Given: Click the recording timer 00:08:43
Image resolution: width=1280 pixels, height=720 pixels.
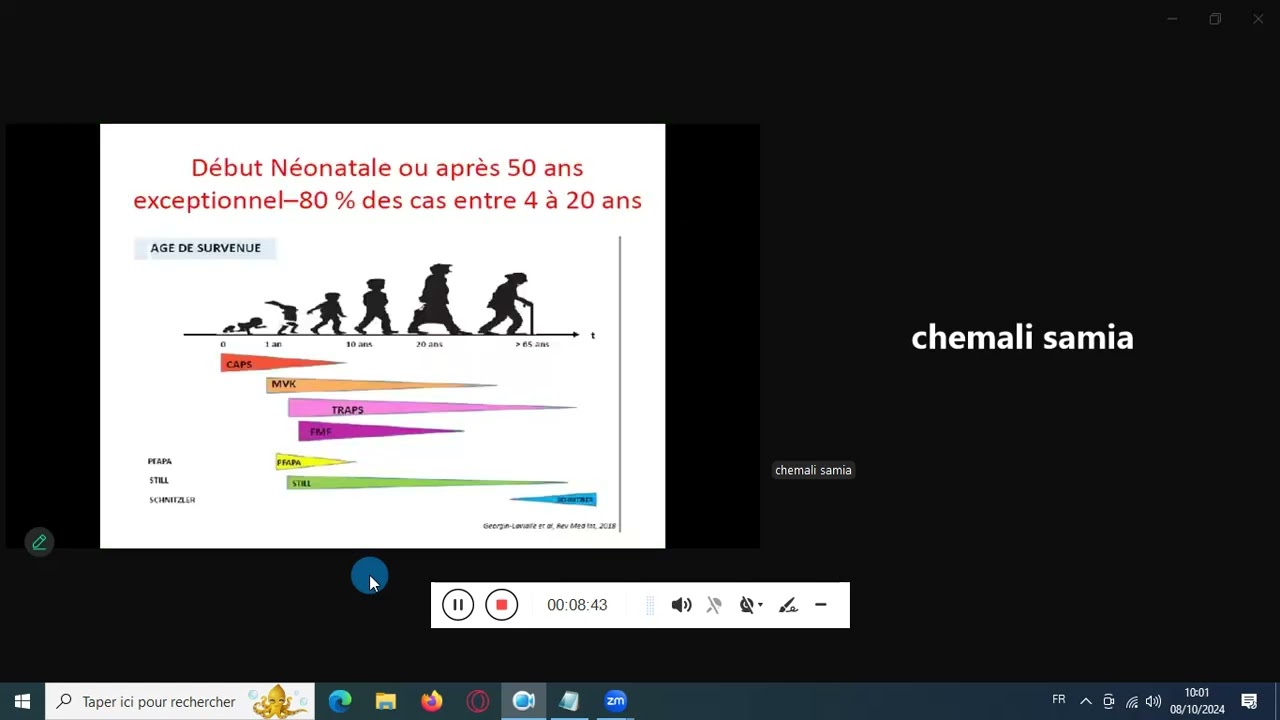Looking at the screenshot, I should [x=577, y=605].
